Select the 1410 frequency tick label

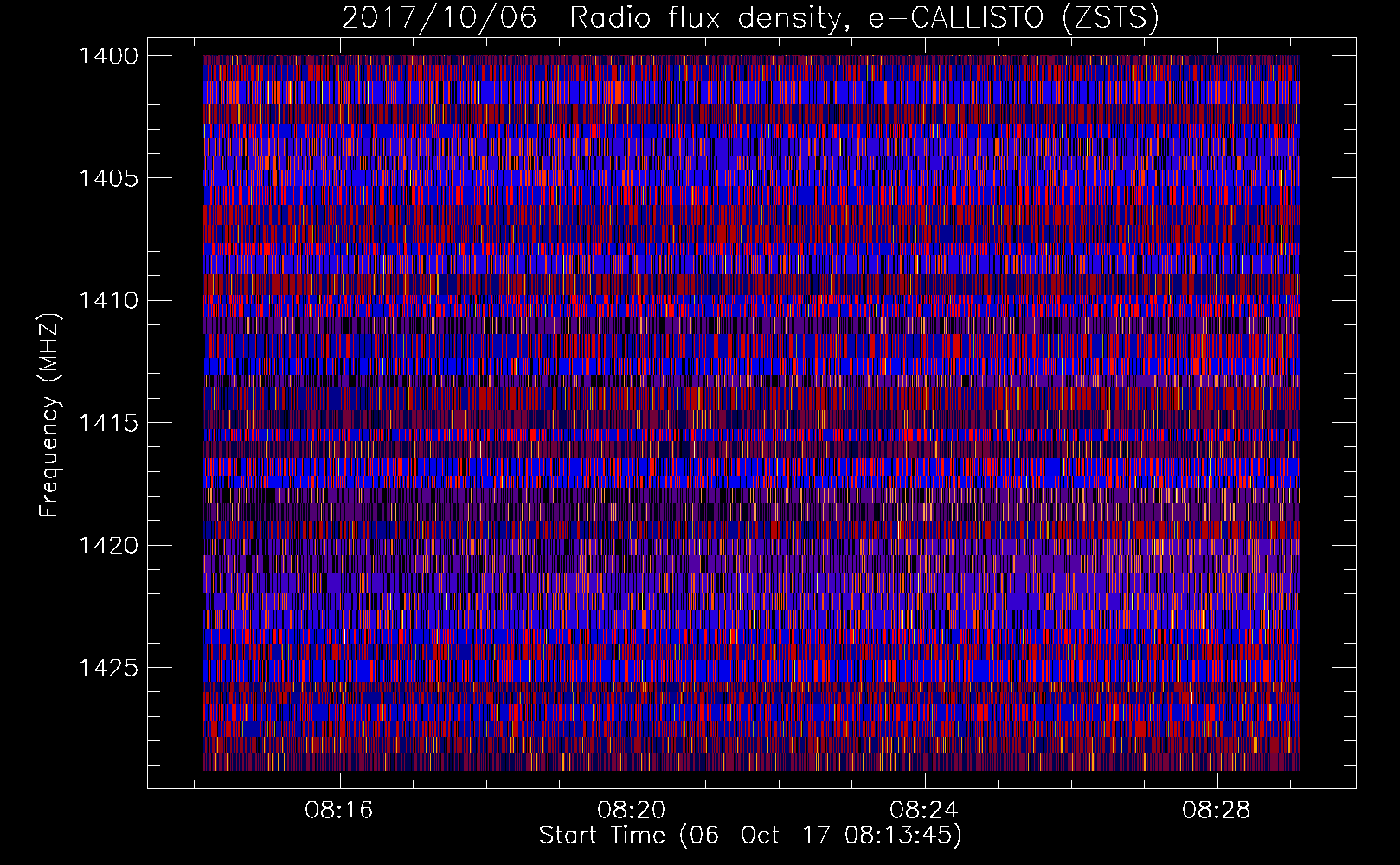pyautogui.click(x=108, y=301)
